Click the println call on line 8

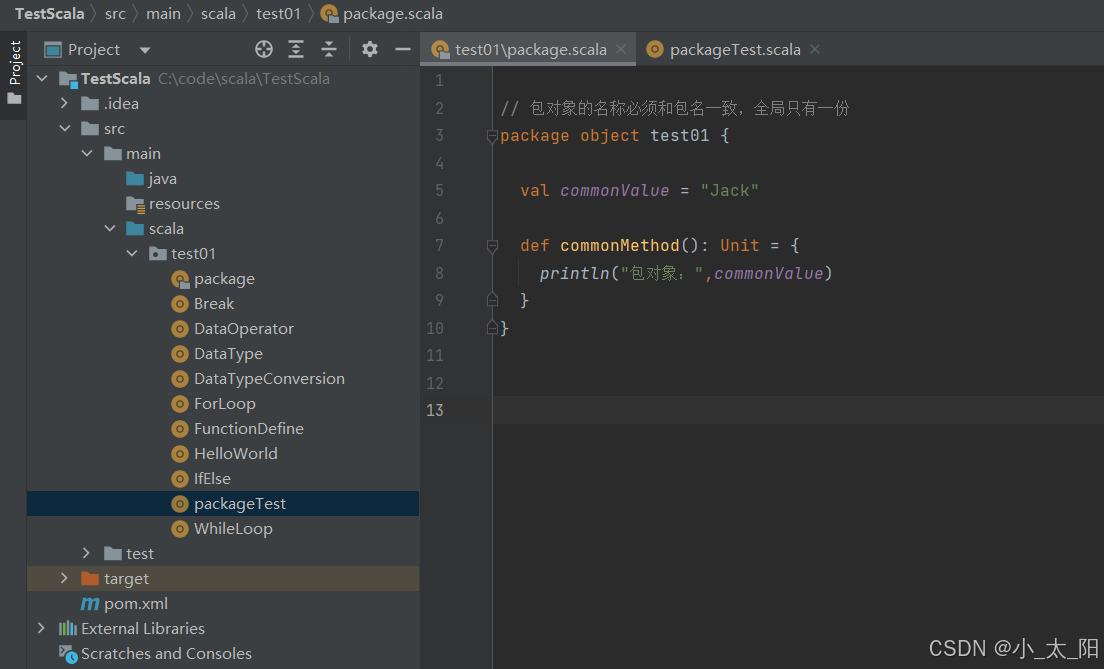click(x=575, y=273)
